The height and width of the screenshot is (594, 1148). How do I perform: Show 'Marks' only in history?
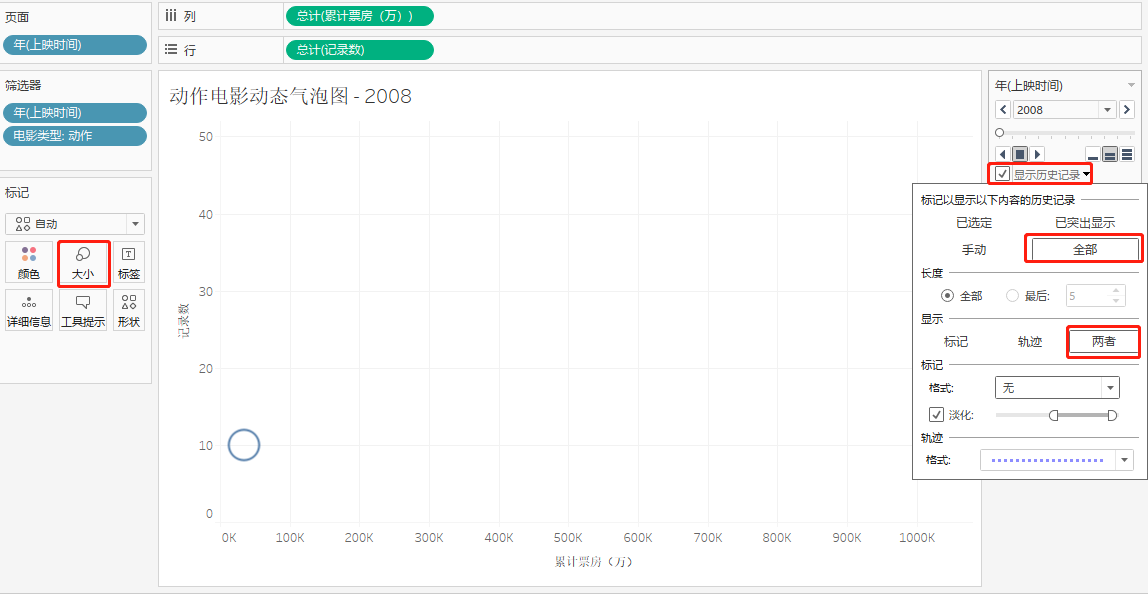point(955,341)
